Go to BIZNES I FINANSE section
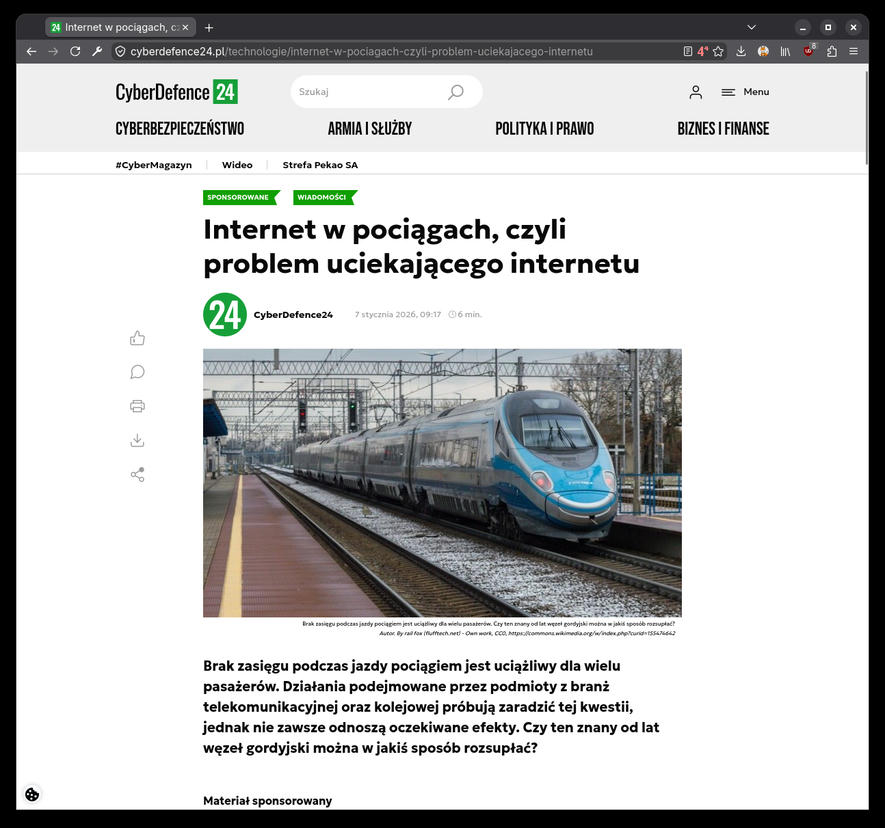Screen dimensions: 885x828 [723, 129]
